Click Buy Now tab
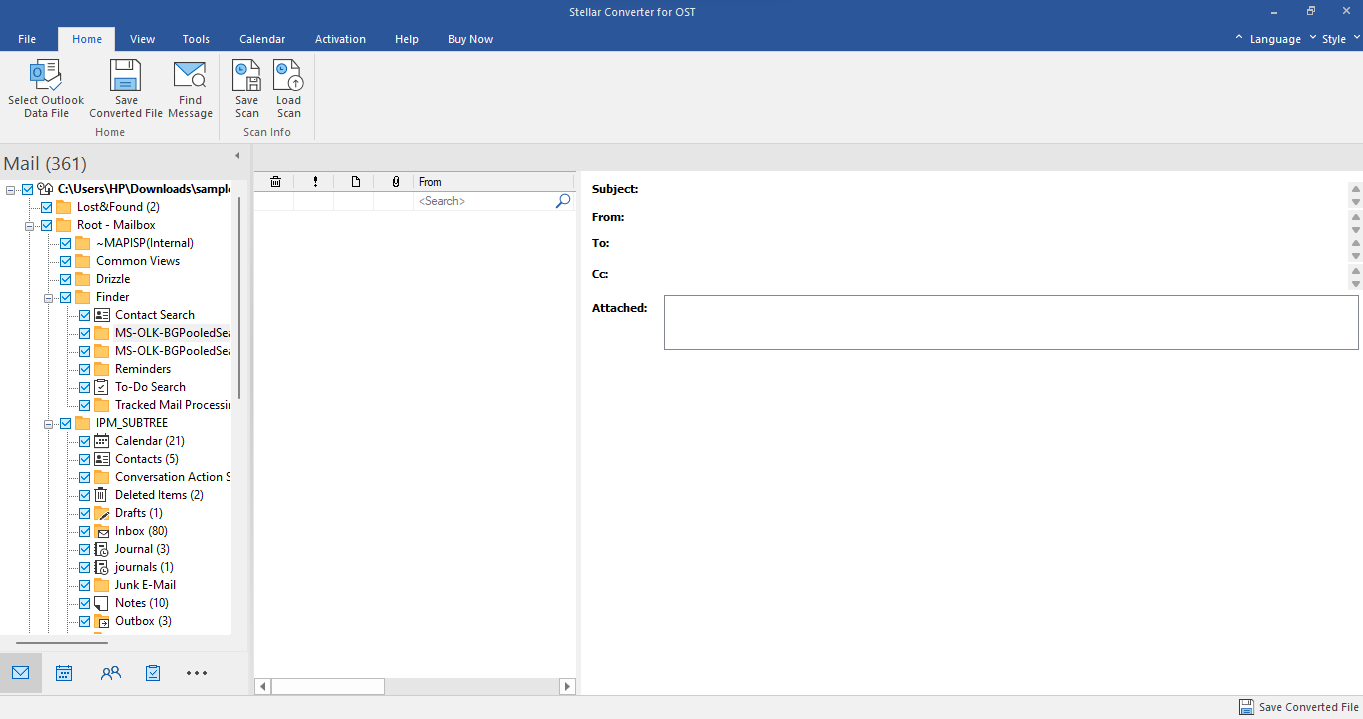This screenshot has height=719, width=1363. (470, 39)
